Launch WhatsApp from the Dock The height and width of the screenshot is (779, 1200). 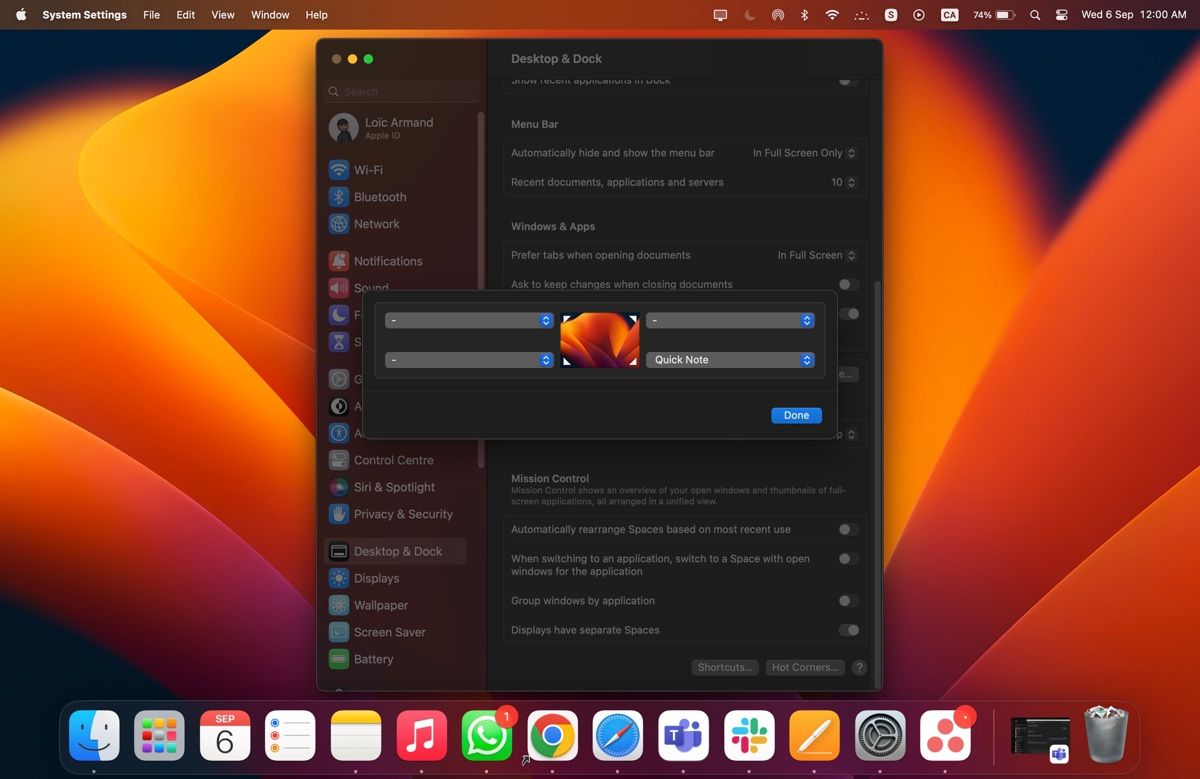[x=487, y=735]
